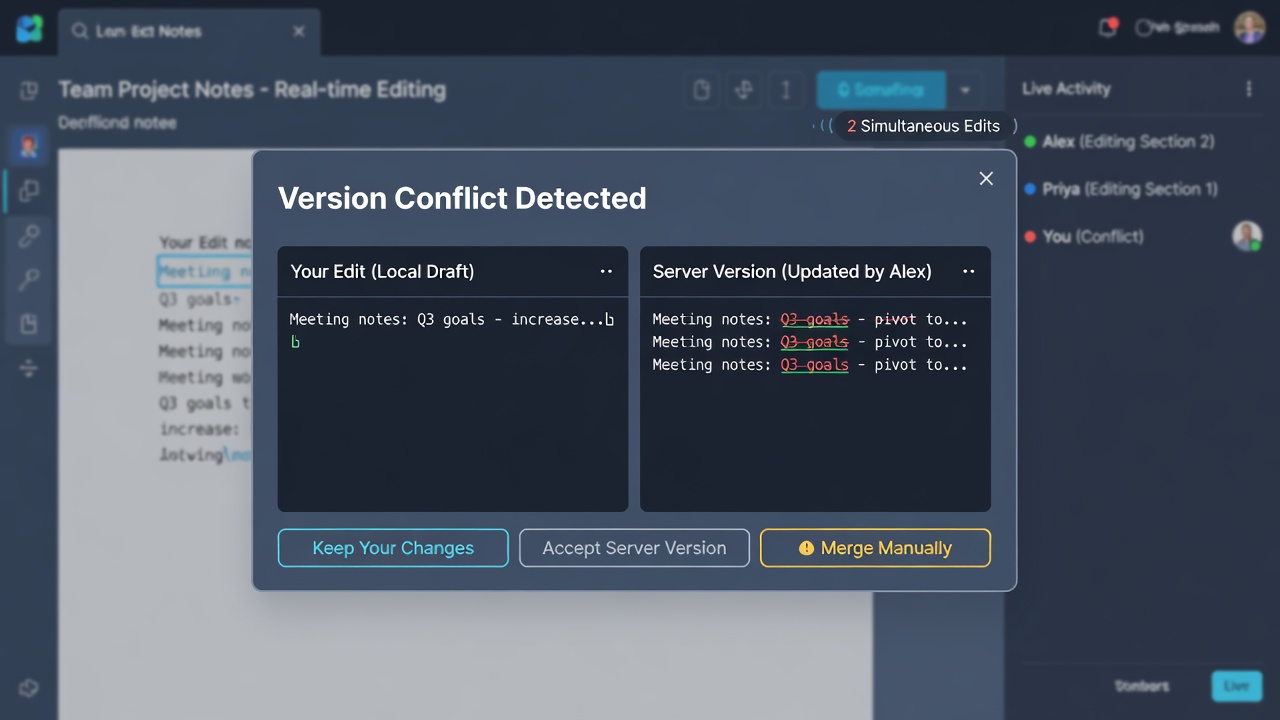The image size is (1280, 720).
Task: Click the app logo in top-left corner
Action: pyautogui.click(x=30, y=29)
